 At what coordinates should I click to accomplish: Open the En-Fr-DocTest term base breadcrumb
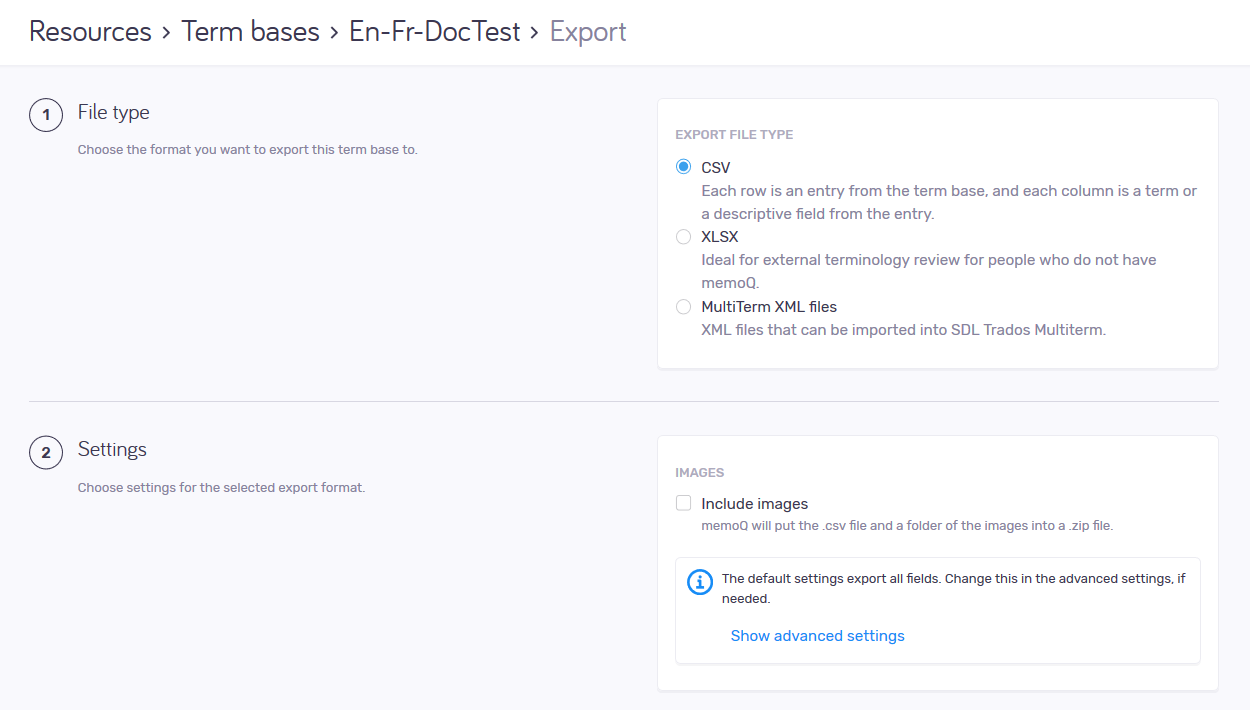tap(434, 32)
